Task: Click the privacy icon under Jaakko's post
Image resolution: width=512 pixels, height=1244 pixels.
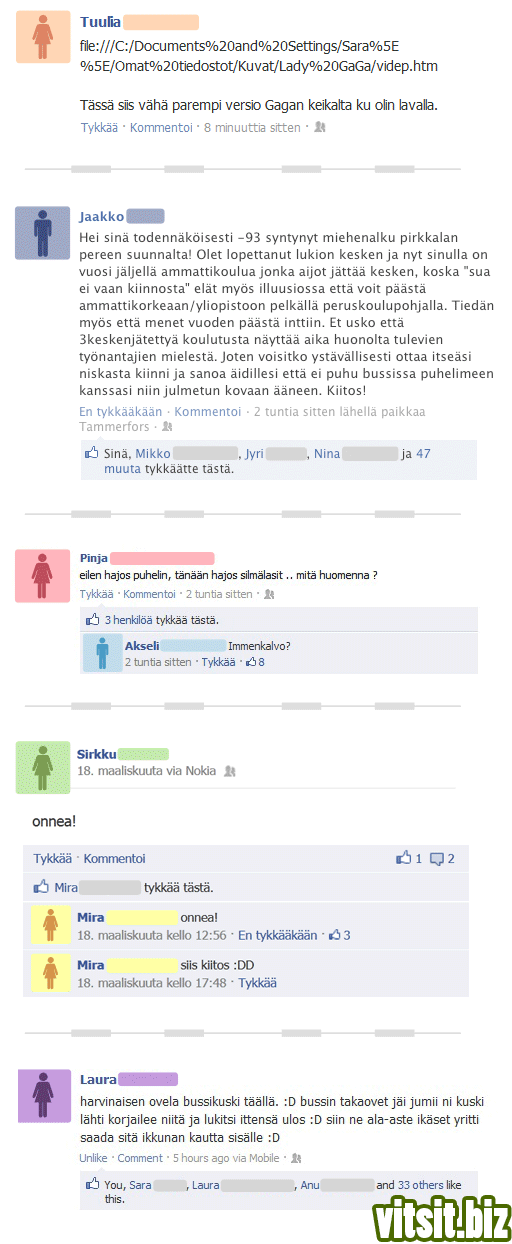Action: [167, 427]
